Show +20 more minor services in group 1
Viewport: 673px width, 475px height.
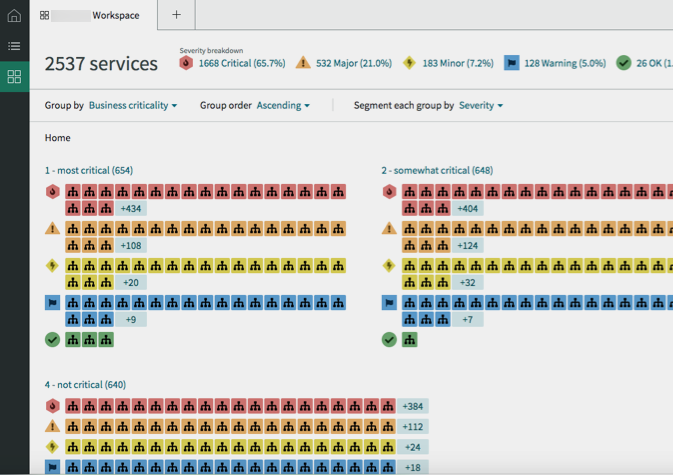[131, 283]
